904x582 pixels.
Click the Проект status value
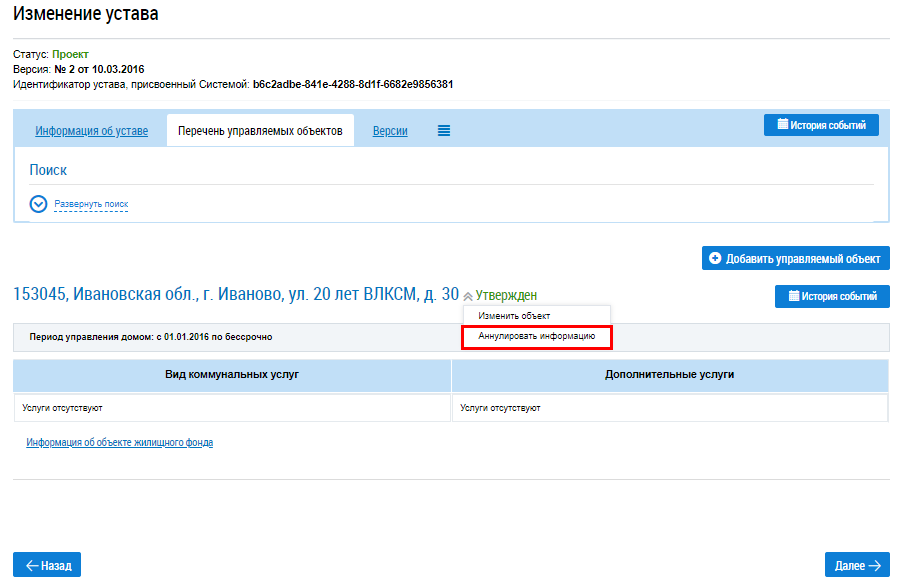[x=70, y=54]
